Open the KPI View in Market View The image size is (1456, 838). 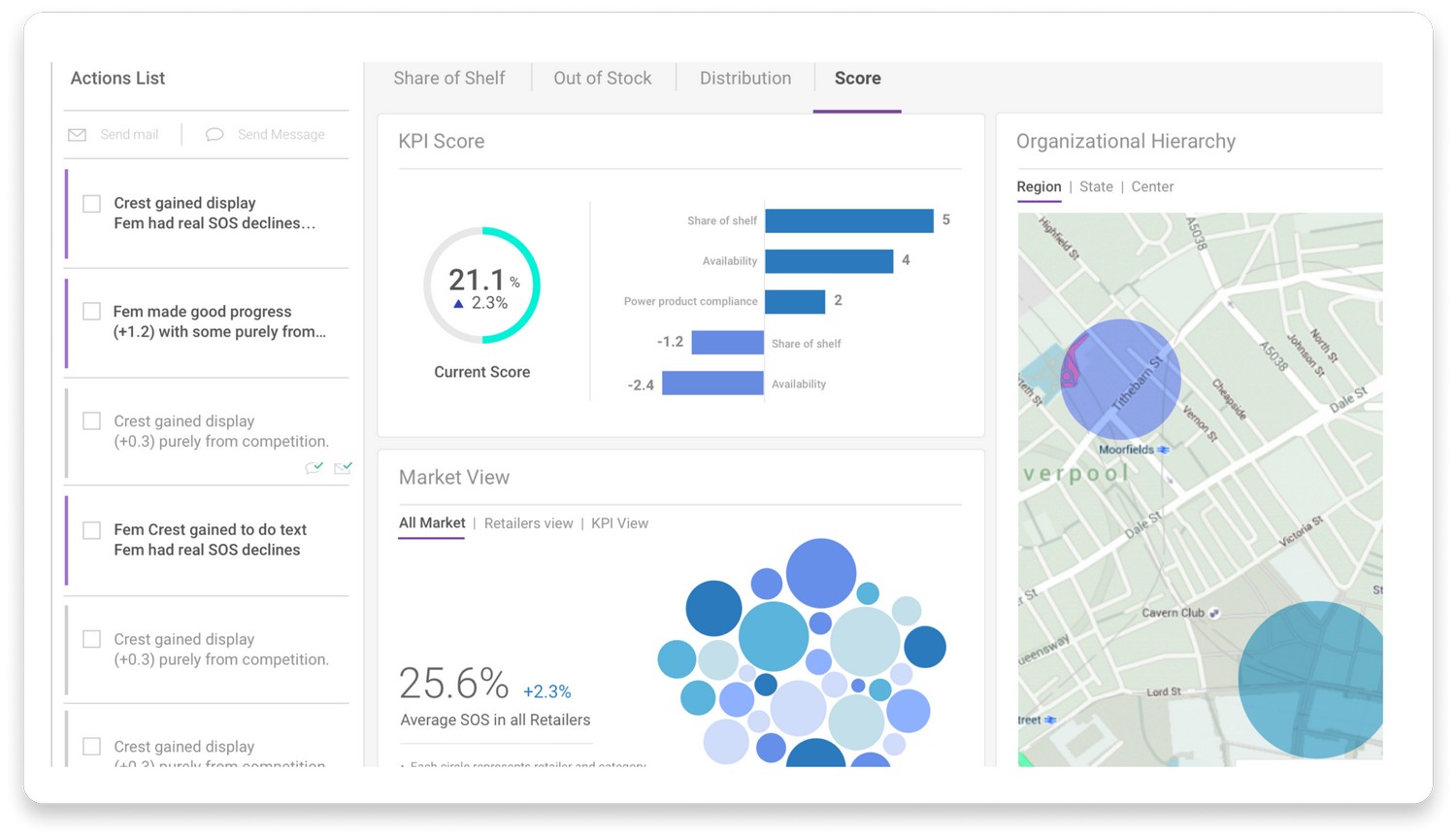(619, 523)
